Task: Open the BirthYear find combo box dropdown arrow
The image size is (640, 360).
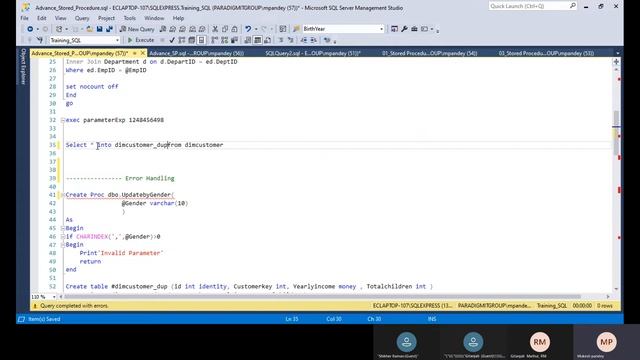Action: click(381, 29)
